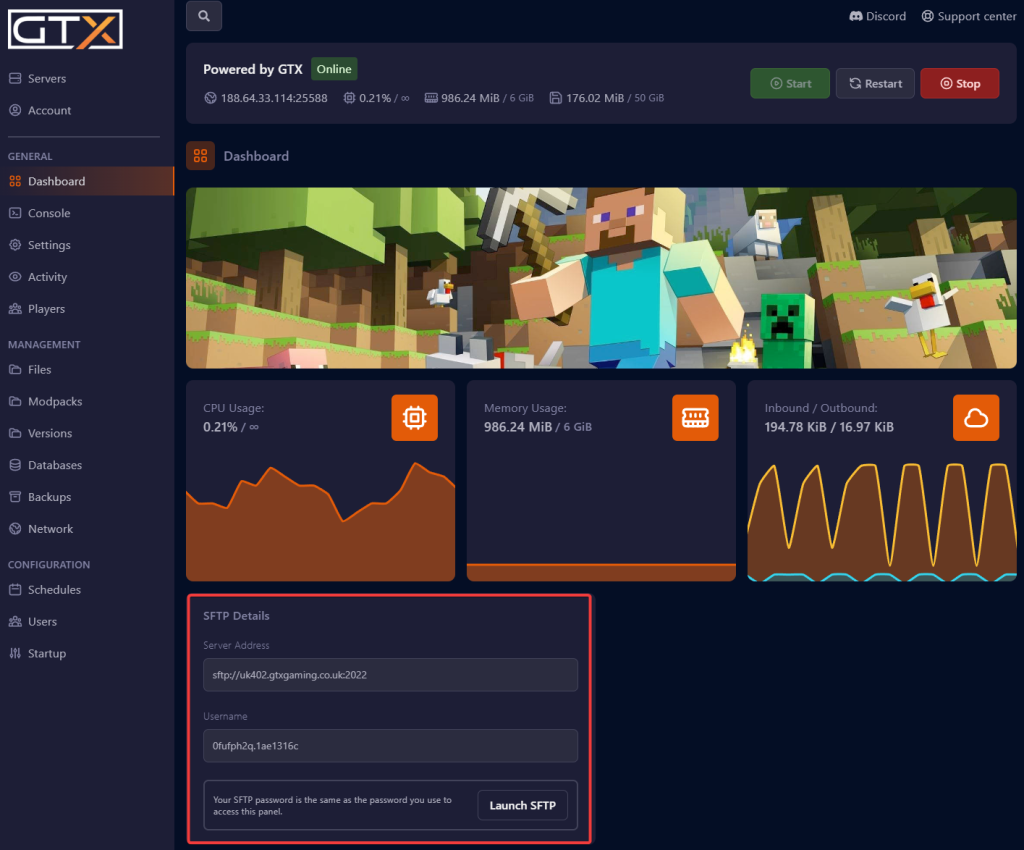Open the Backups section

tap(87, 497)
